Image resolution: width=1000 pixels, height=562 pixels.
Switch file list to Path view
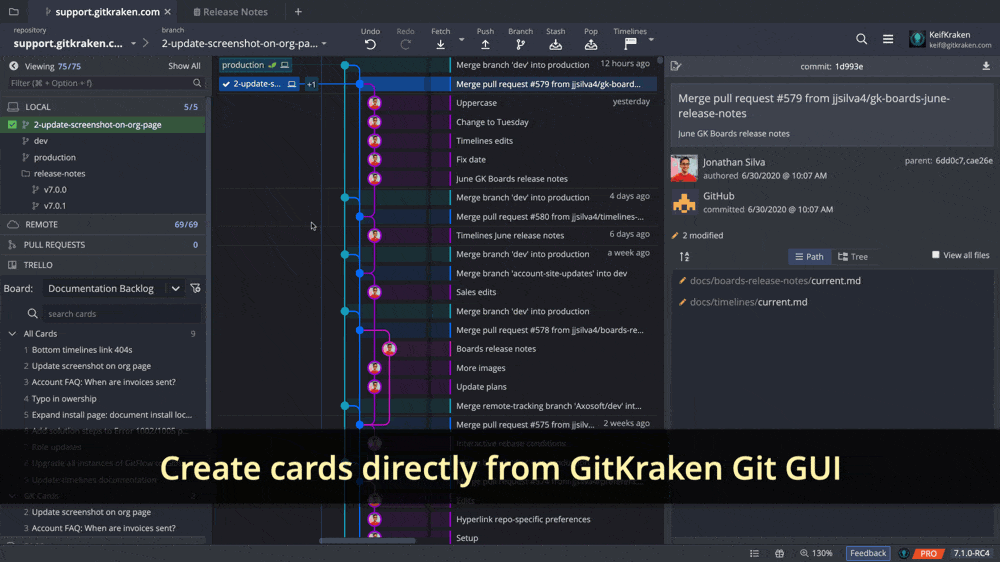pyautogui.click(x=809, y=256)
